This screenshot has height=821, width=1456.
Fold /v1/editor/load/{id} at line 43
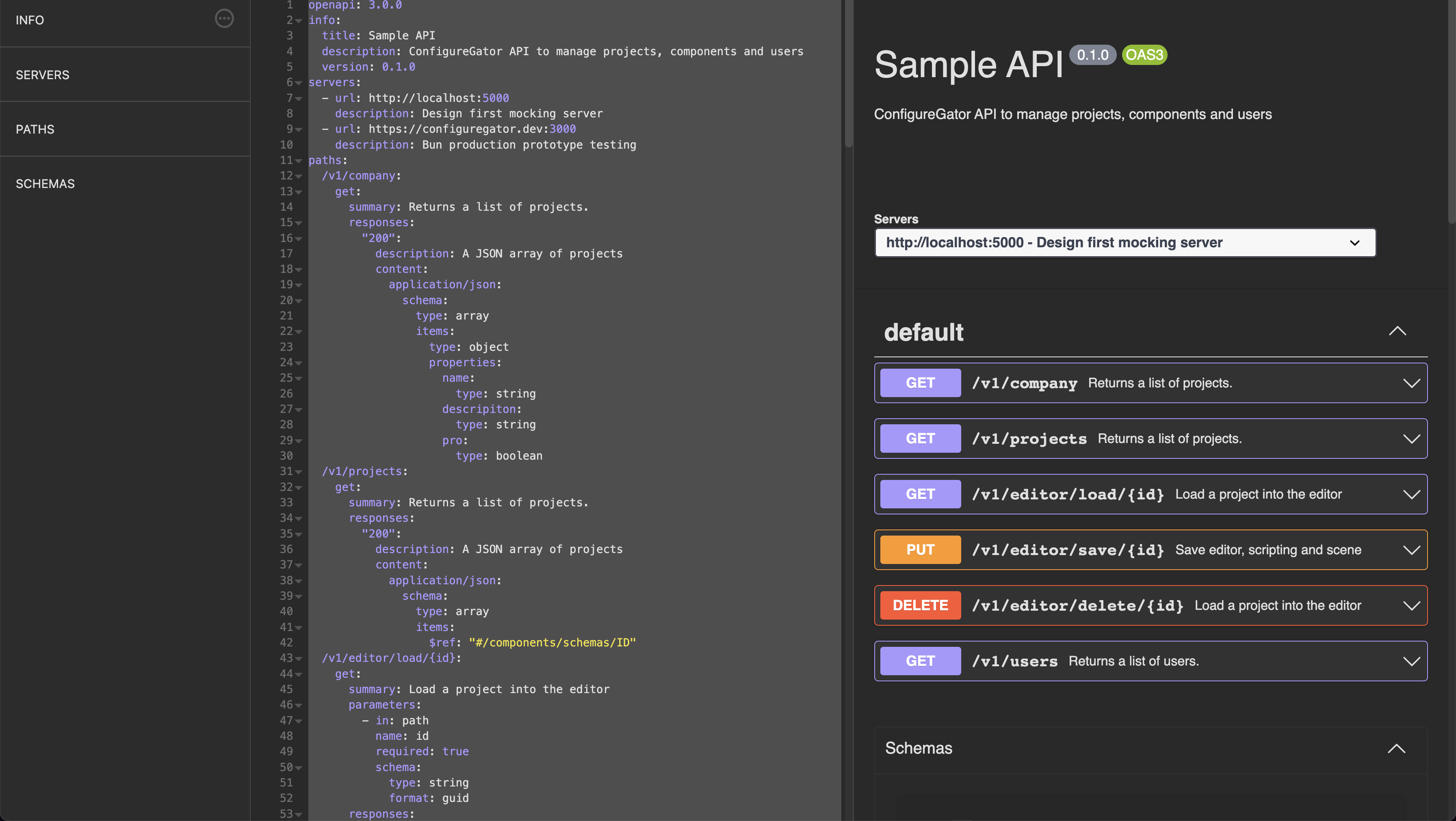click(299, 659)
